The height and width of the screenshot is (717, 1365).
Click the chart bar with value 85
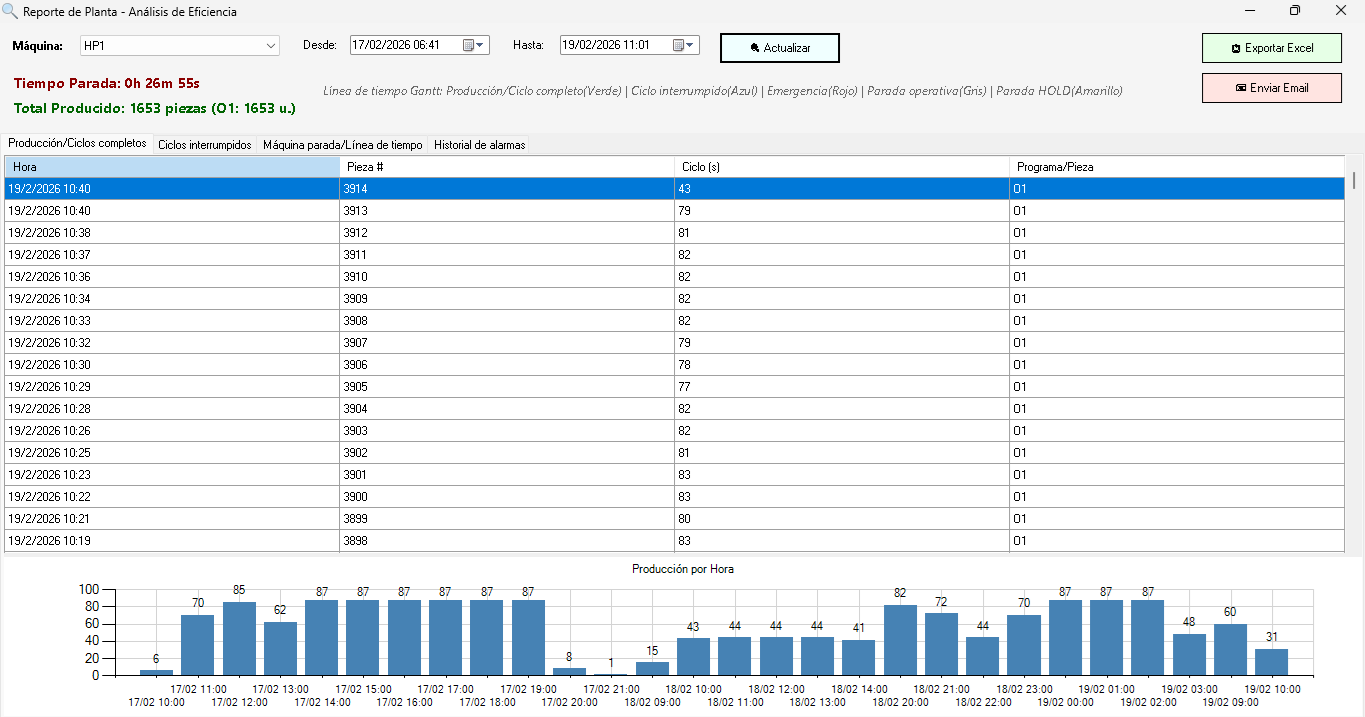coord(239,638)
